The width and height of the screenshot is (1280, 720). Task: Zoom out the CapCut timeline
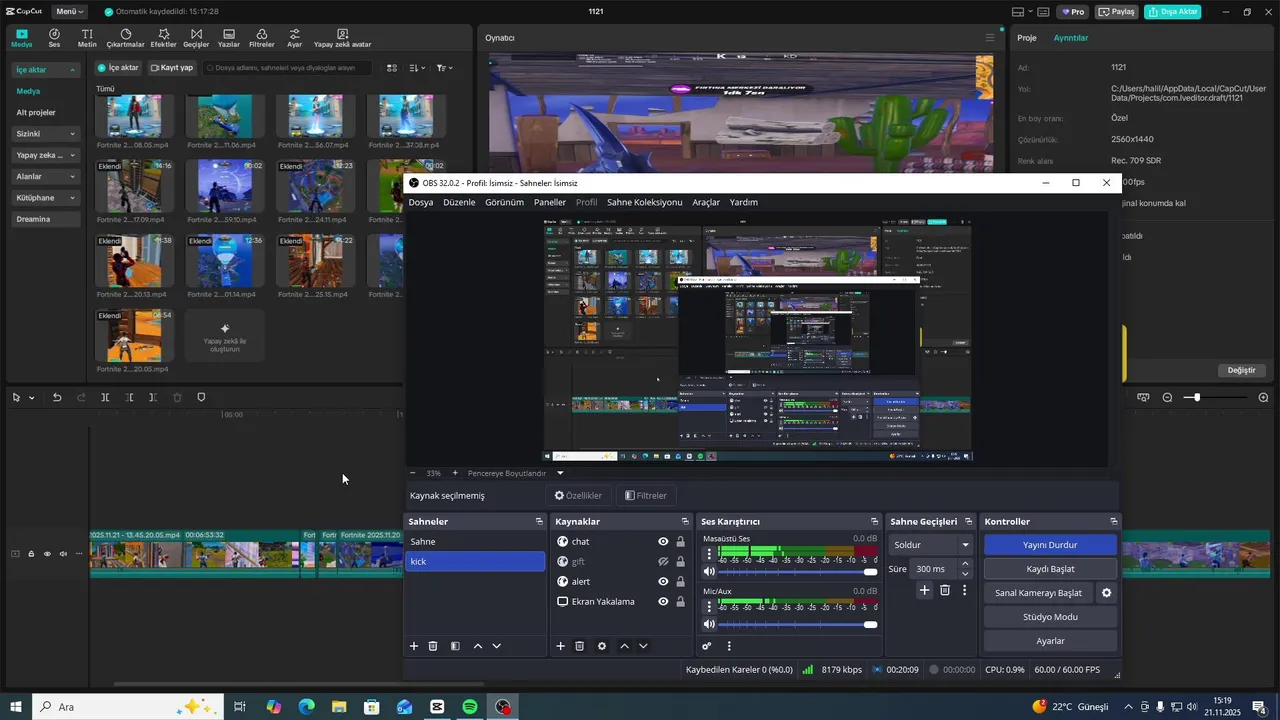tap(1167, 397)
